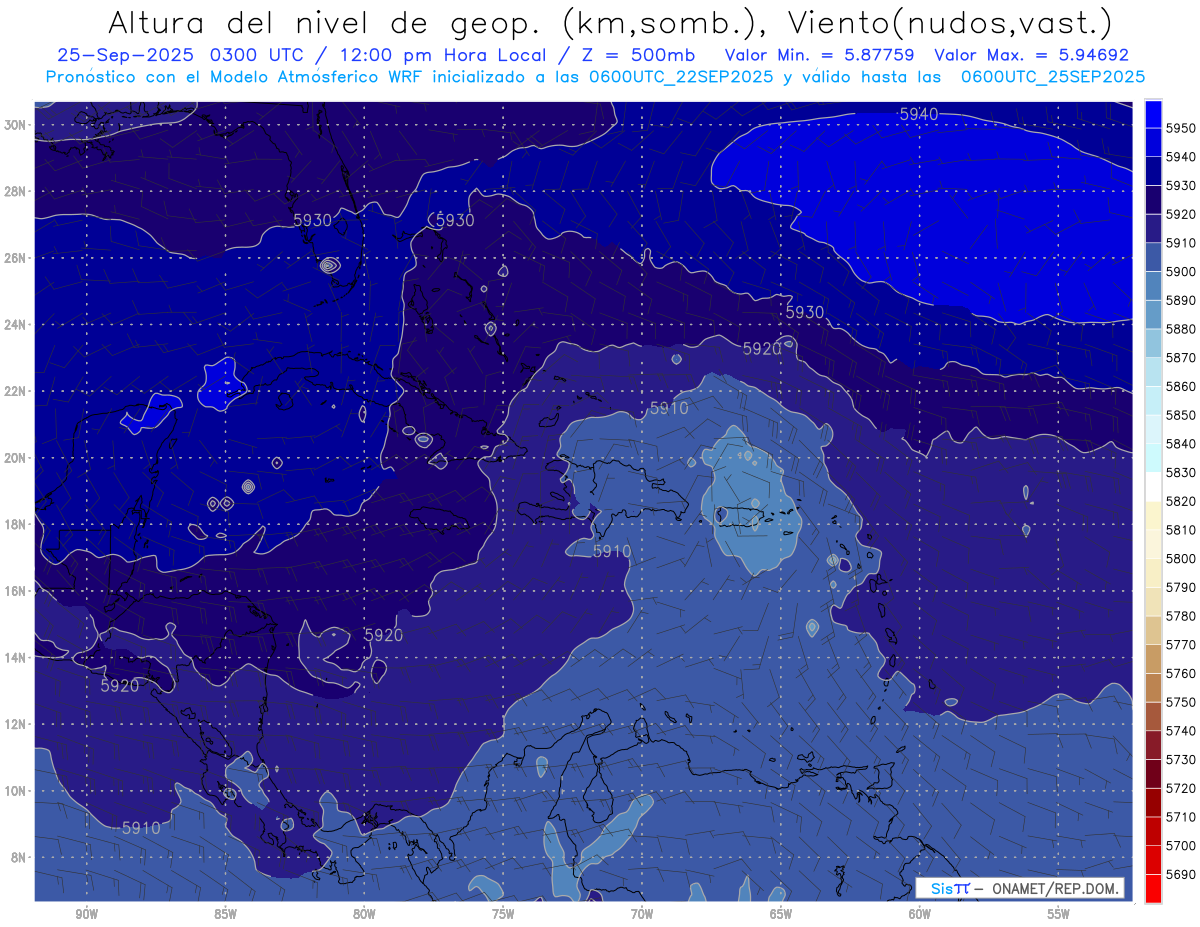Image resolution: width=1200 pixels, height=927 pixels.
Task: Click the 70W longitude axis label
Action: [x=641, y=914]
